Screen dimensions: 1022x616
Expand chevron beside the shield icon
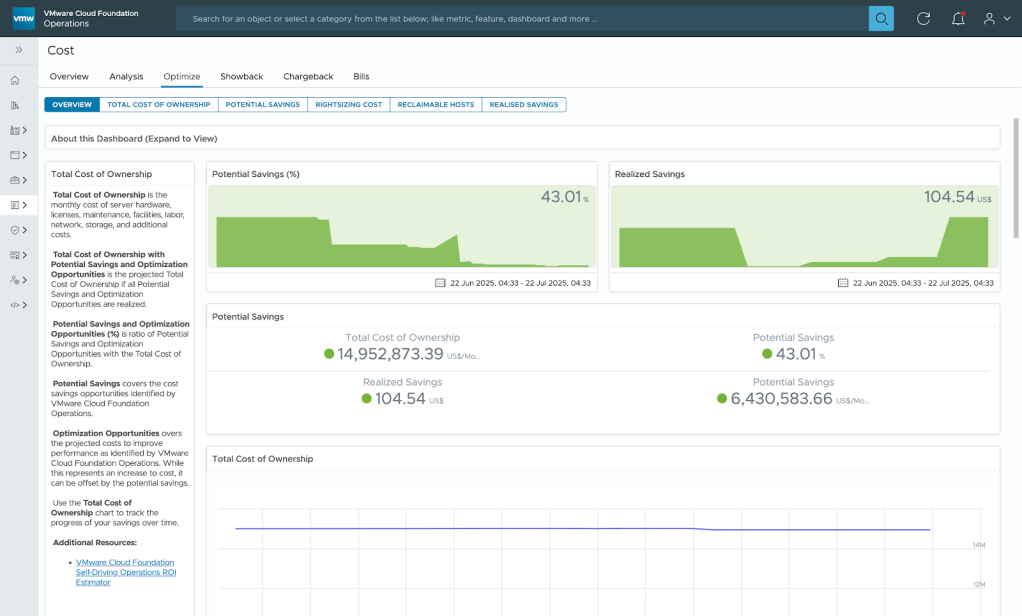click(25, 230)
